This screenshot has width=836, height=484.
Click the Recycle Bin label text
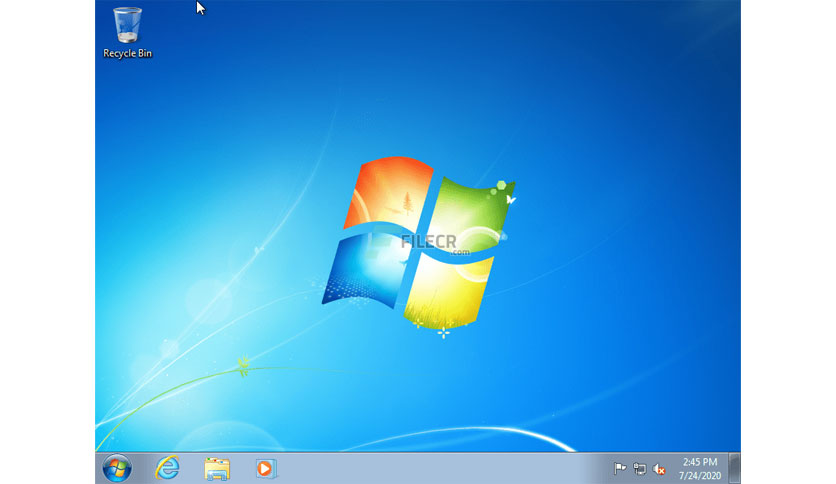[x=127, y=53]
